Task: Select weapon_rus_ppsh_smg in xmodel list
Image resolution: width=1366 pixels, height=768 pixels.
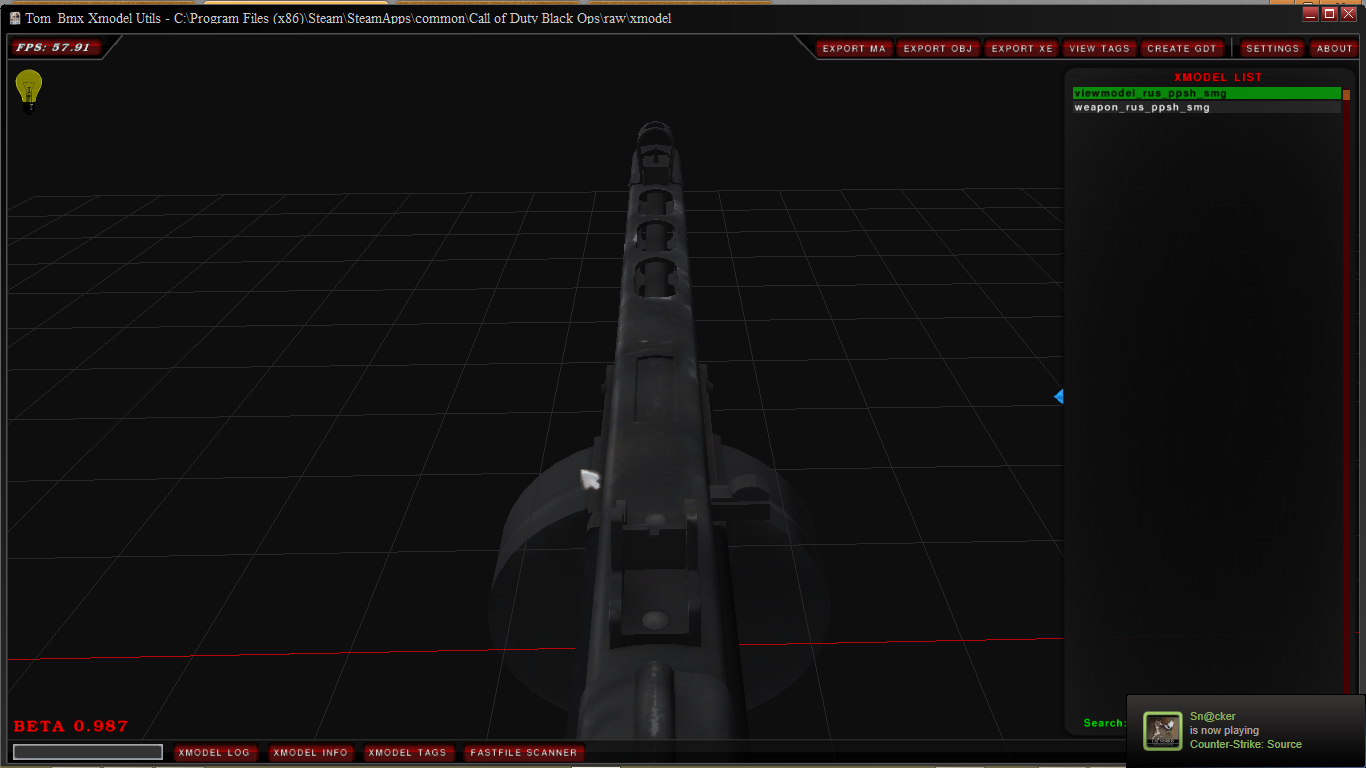Action: tap(1206, 107)
